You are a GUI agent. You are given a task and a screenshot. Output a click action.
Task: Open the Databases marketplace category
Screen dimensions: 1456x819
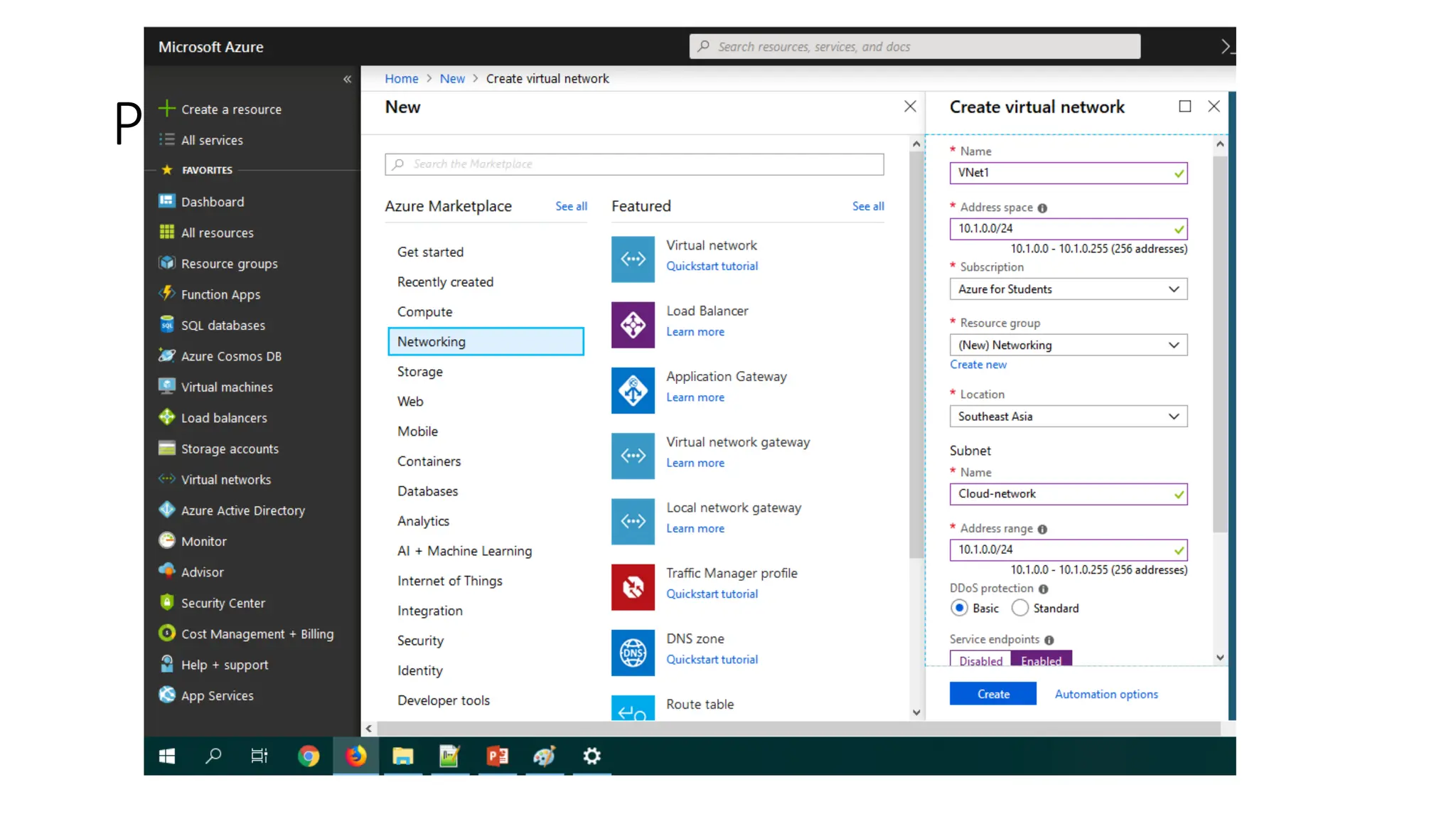(x=427, y=491)
